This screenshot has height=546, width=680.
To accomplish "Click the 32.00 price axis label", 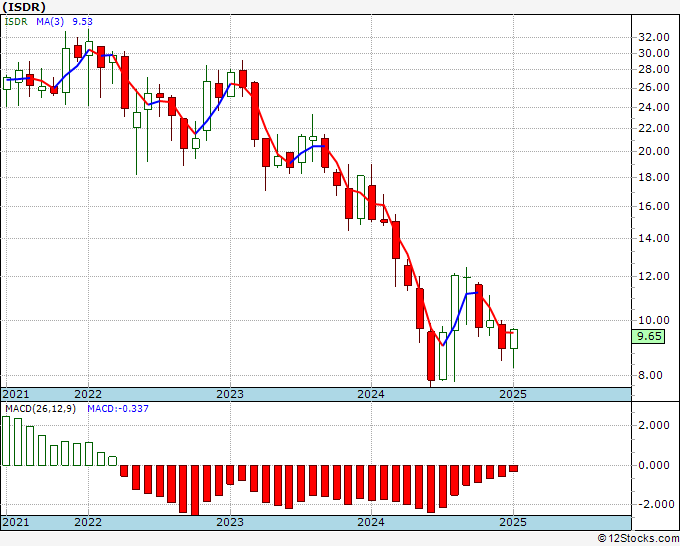I will [x=654, y=37].
